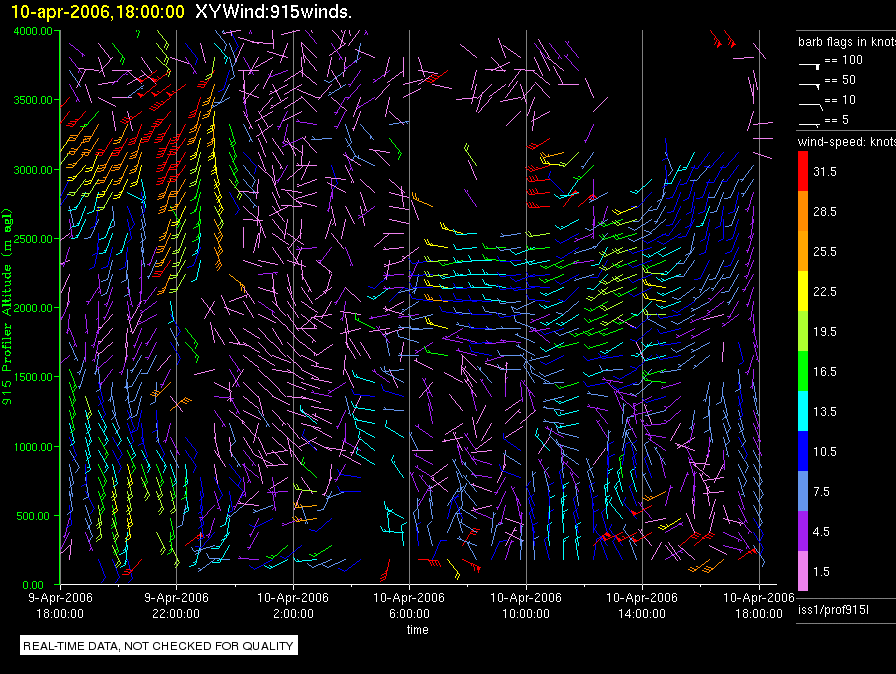
Task: Click the '16.5' wind-speed legend value
Action: point(825,372)
